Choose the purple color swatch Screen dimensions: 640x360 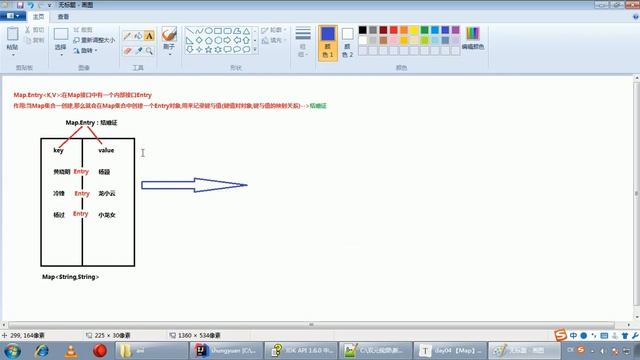point(456,30)
